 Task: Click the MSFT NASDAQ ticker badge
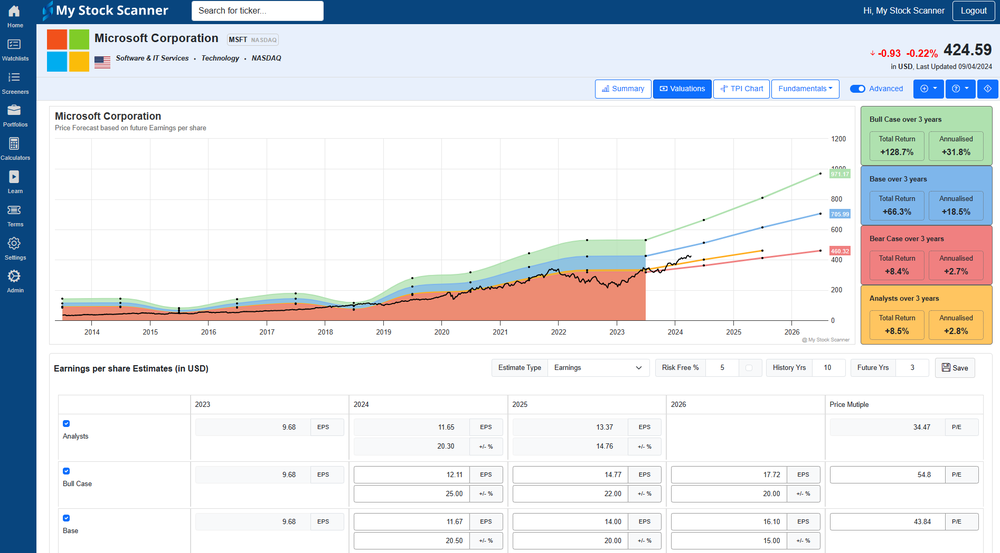(x=253, y=40)
